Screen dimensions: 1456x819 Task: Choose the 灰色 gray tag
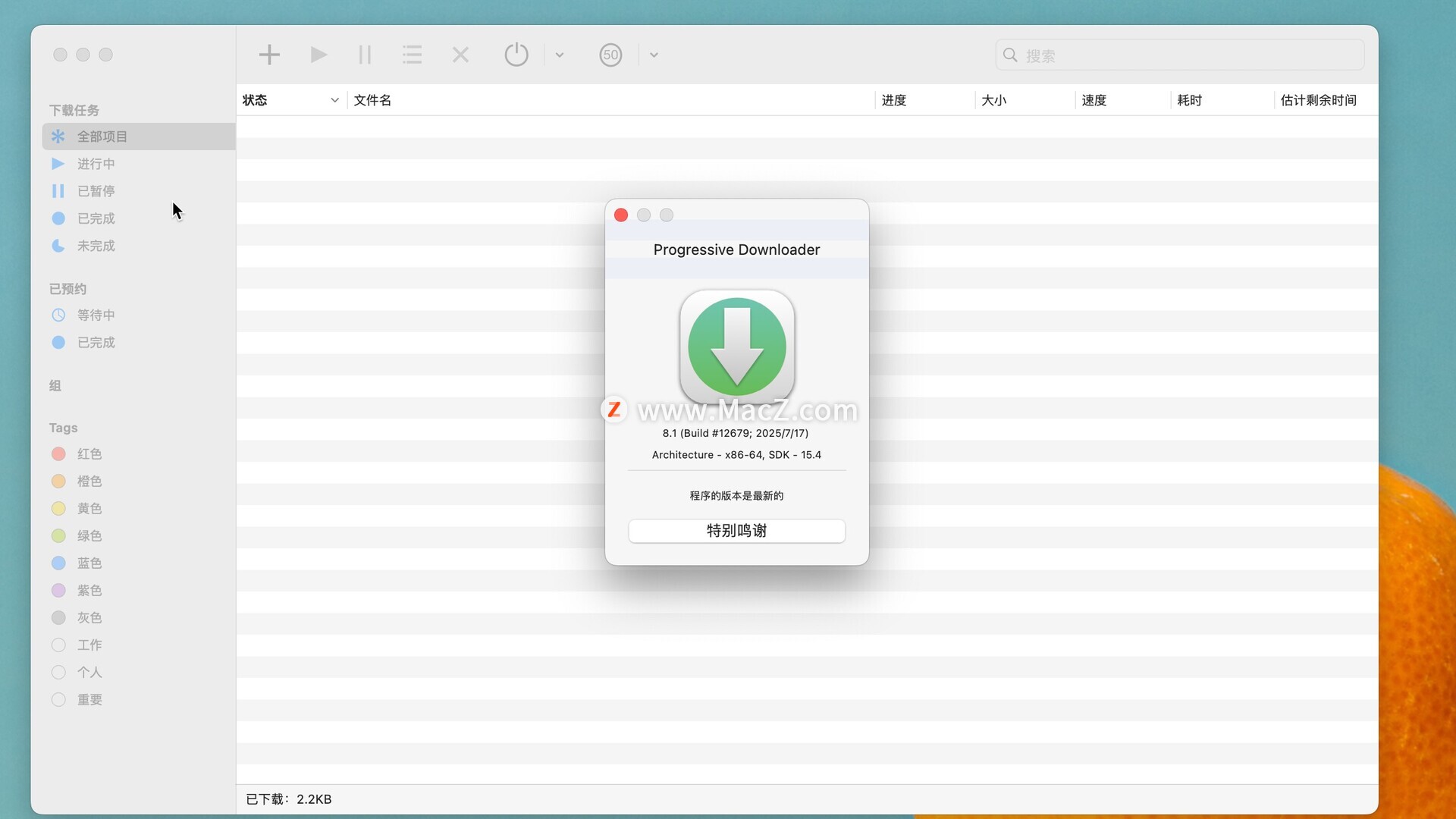click(x=139, y=617)
